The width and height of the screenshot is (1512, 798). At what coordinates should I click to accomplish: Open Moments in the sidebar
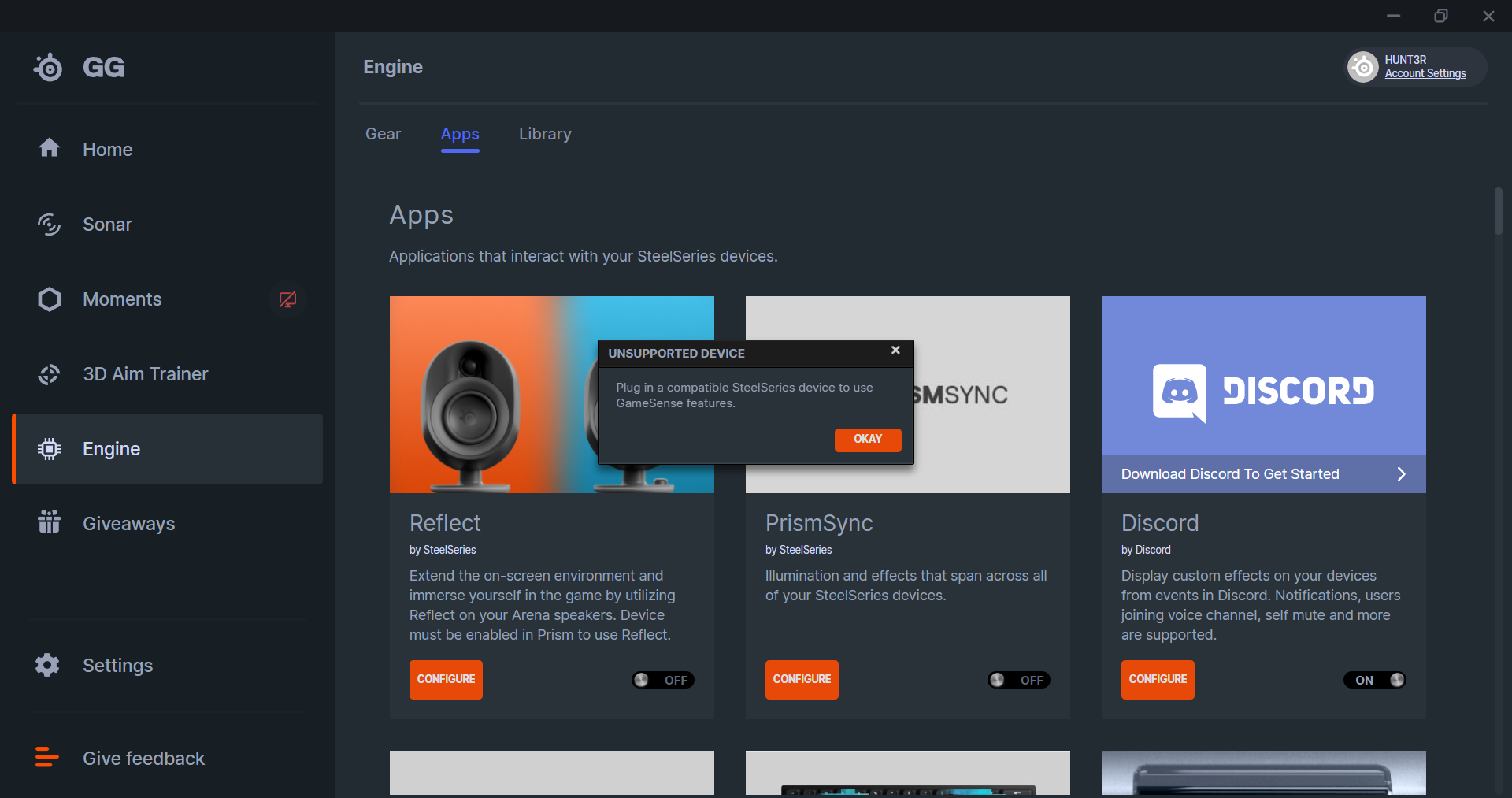coord(168,299)
